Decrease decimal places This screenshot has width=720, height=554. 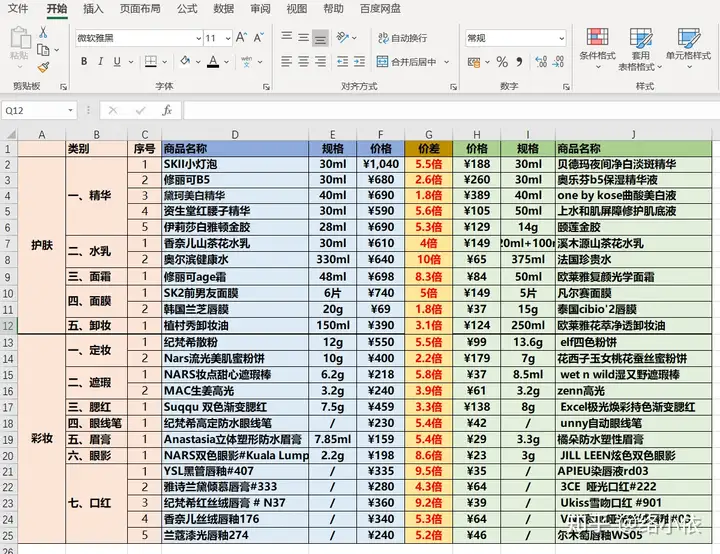point(558,62)
